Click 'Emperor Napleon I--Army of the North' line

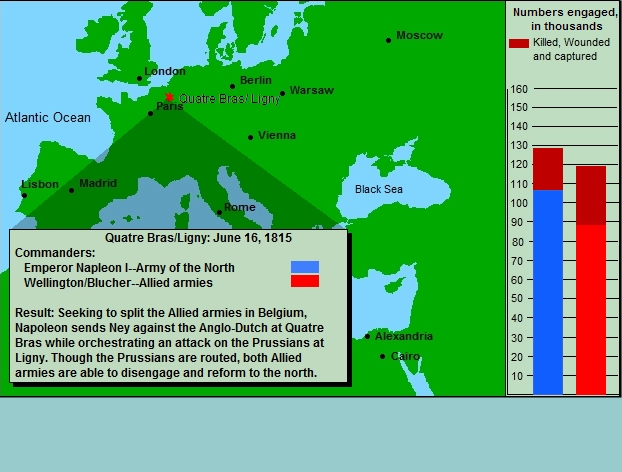(129, 268)
